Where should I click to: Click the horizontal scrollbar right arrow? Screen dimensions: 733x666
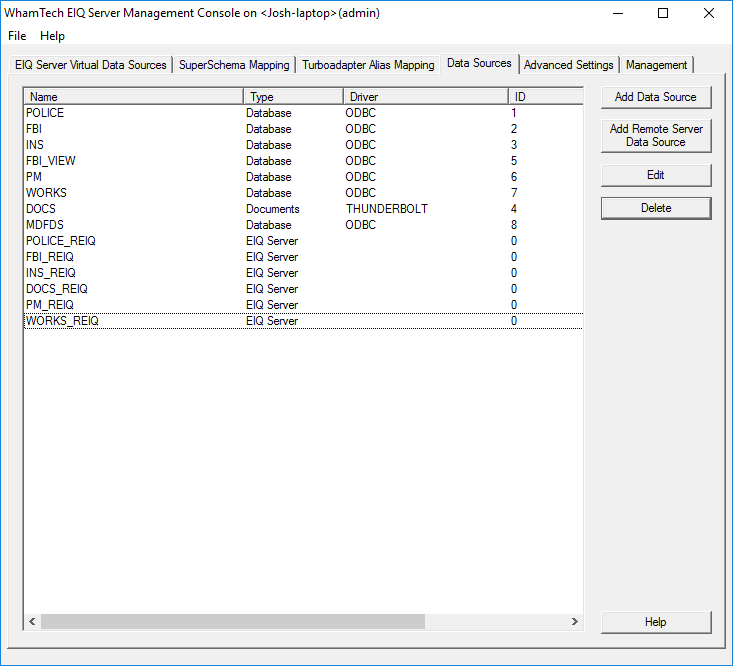click(x=575, y=622)
